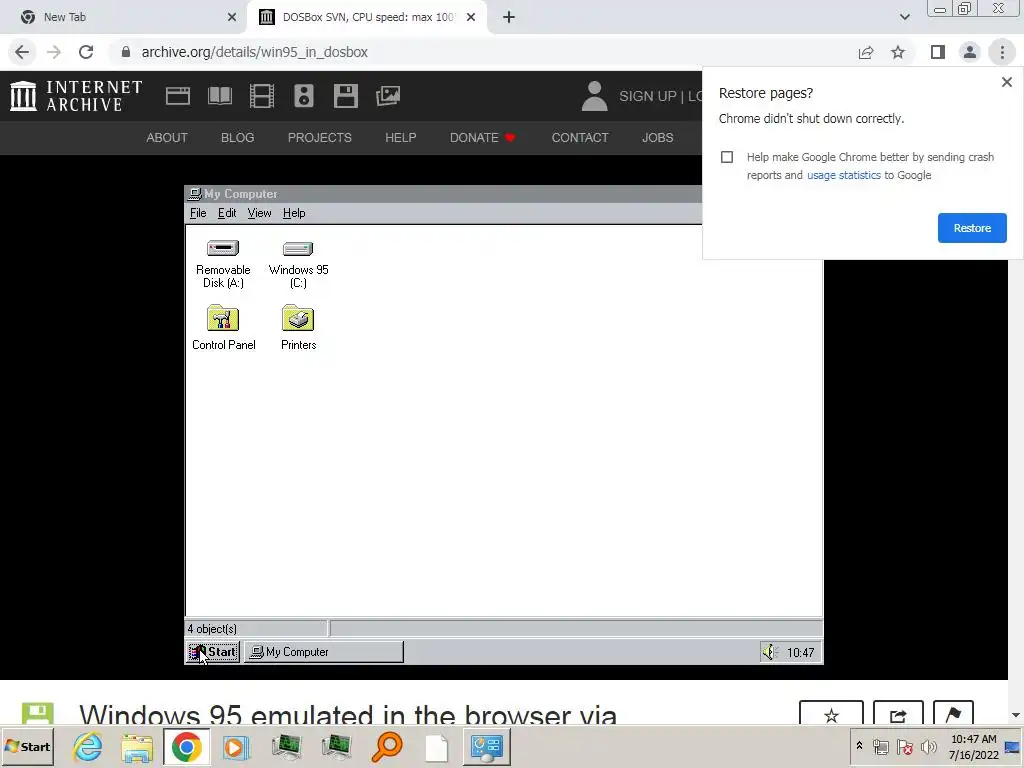
Task: Click the item share button
Action: tap(898, 713)
